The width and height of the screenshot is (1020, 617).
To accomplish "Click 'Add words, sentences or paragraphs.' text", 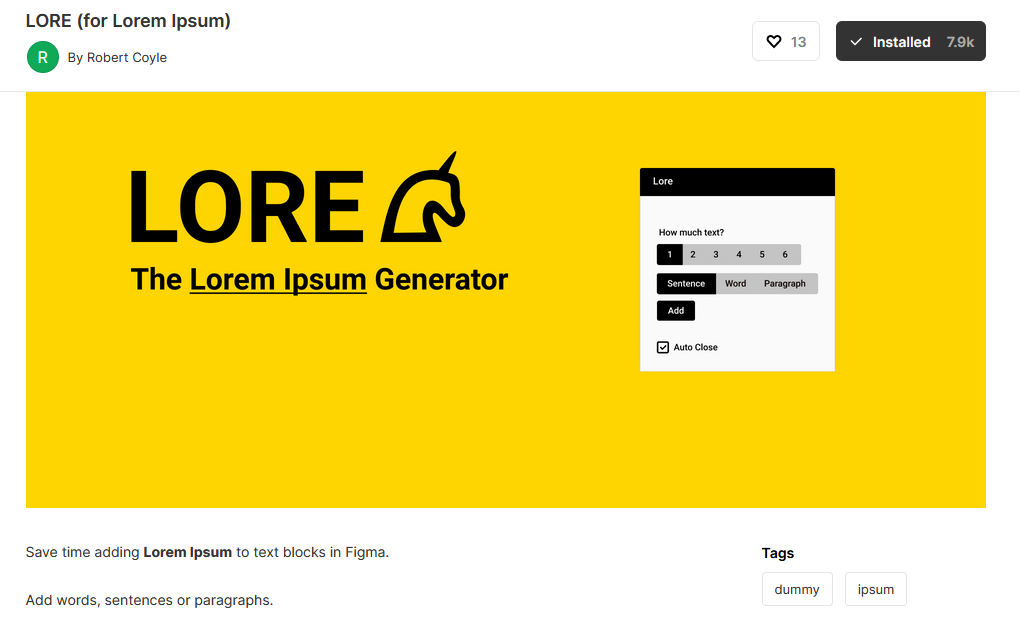I will (x=150, y=600).
